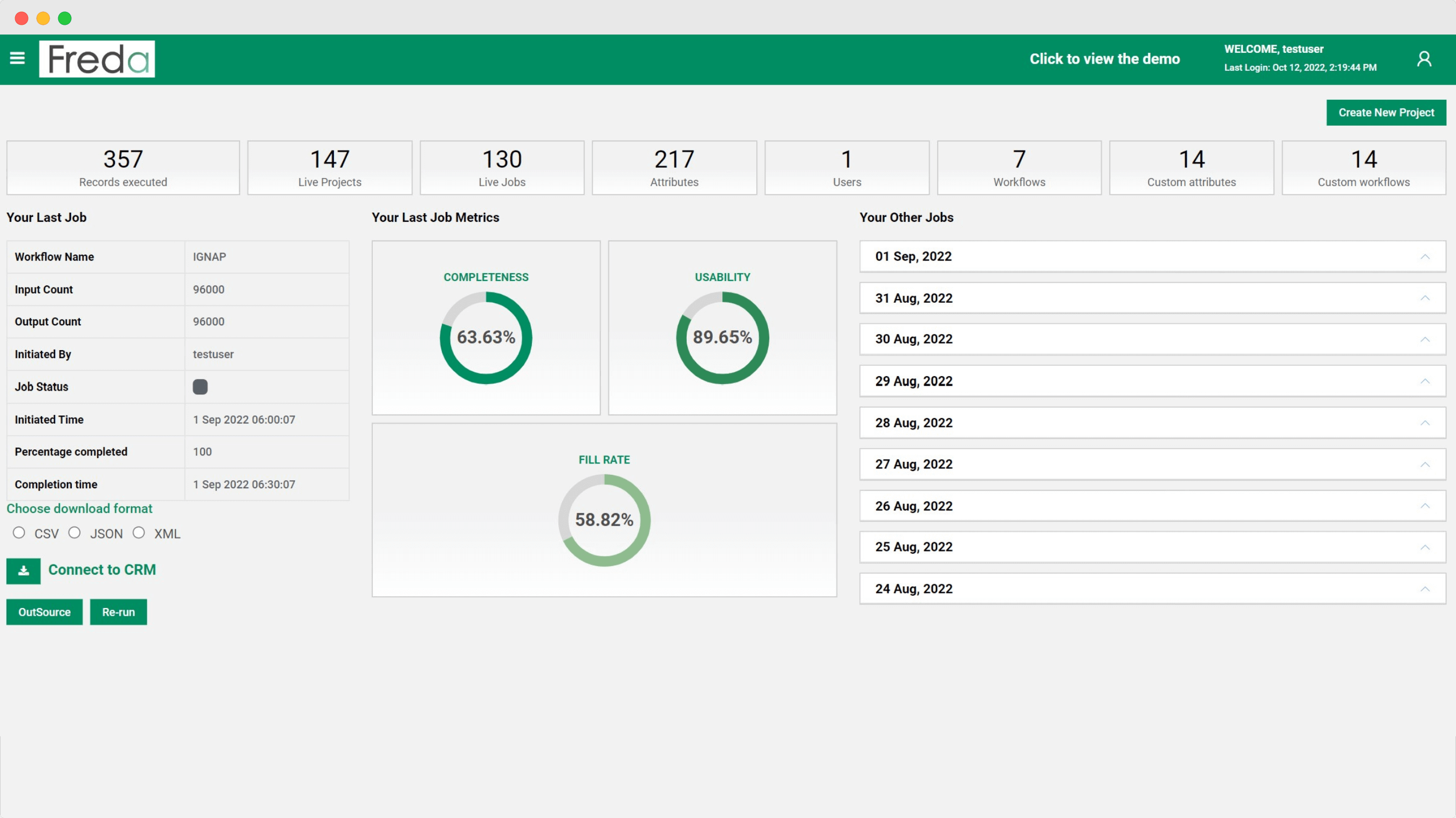Click the Completeness donut chart
This screenshot has width=1456, height=818.
click(486, 337)
